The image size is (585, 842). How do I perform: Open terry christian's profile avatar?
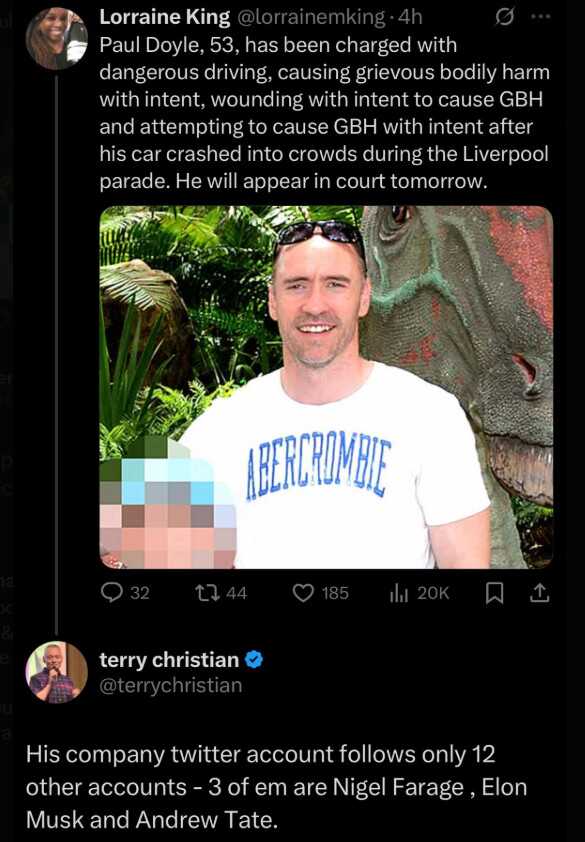[56, 672]
